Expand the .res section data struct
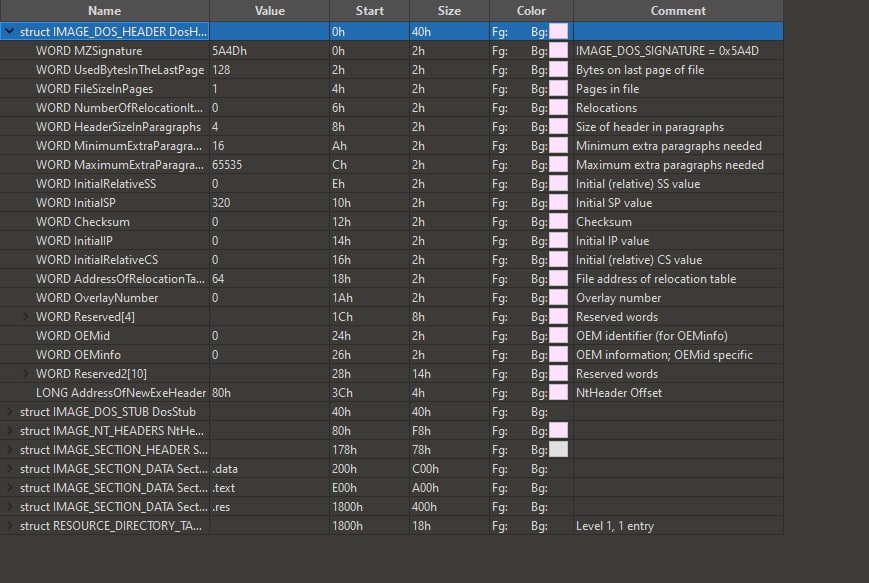 click(x=9, y=507)
